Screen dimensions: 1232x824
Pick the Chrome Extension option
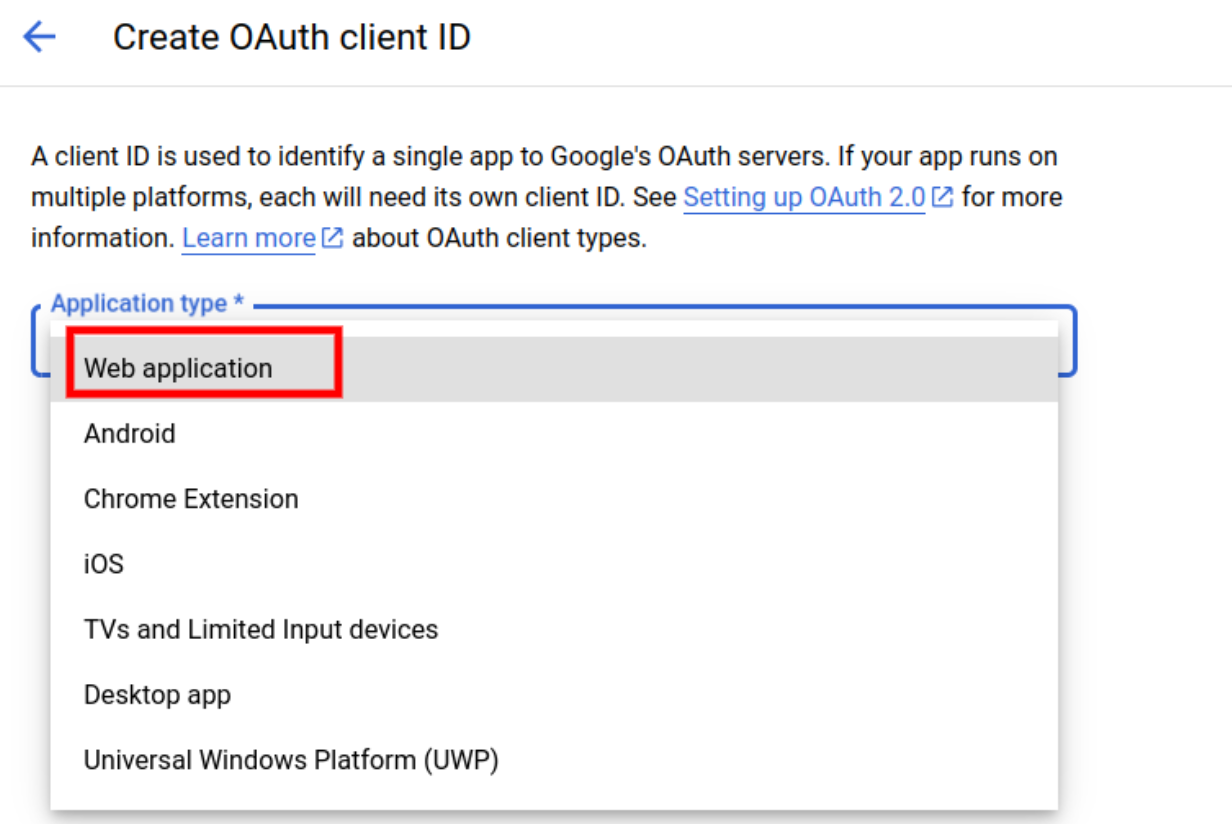coord(191,499)
